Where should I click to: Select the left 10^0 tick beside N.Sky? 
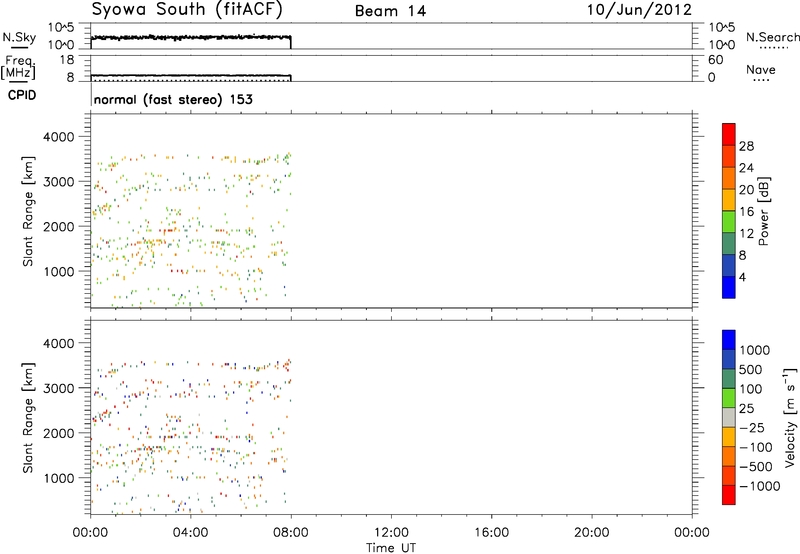point(61,45)
